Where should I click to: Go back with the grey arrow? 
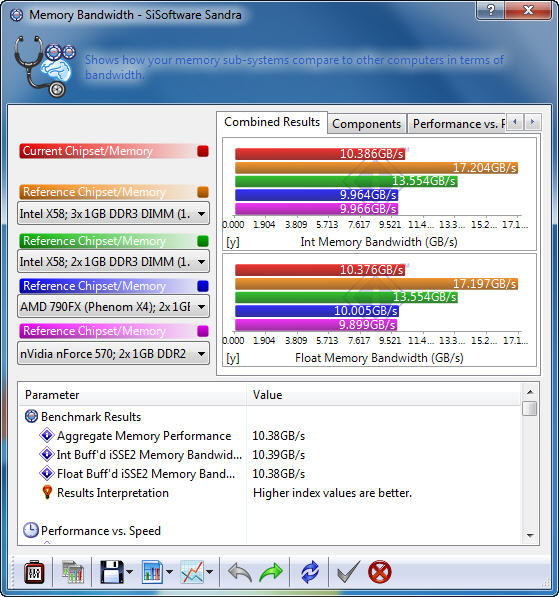[240, 572]
